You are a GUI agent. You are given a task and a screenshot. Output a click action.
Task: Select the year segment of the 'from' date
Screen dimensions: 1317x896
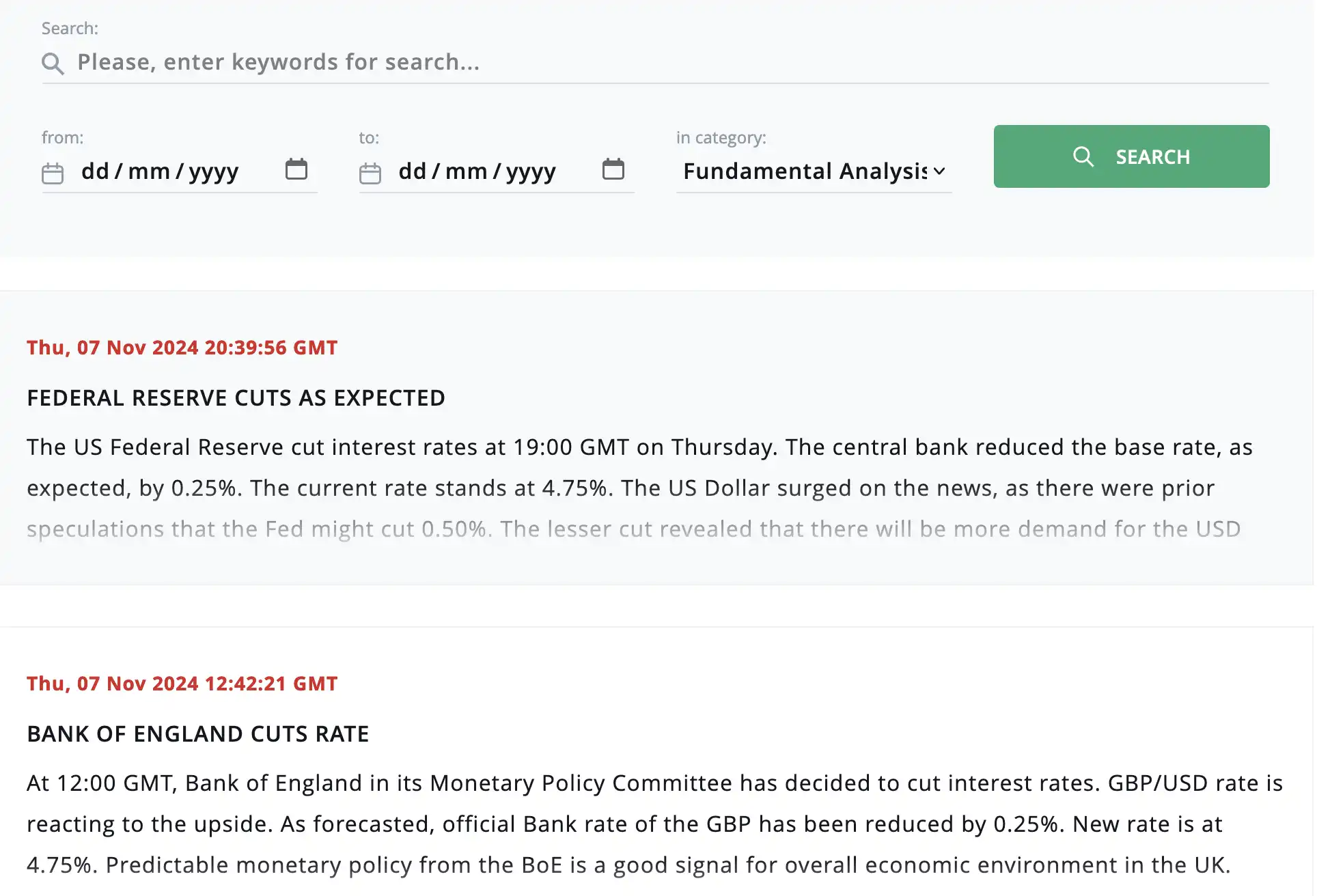213,171
